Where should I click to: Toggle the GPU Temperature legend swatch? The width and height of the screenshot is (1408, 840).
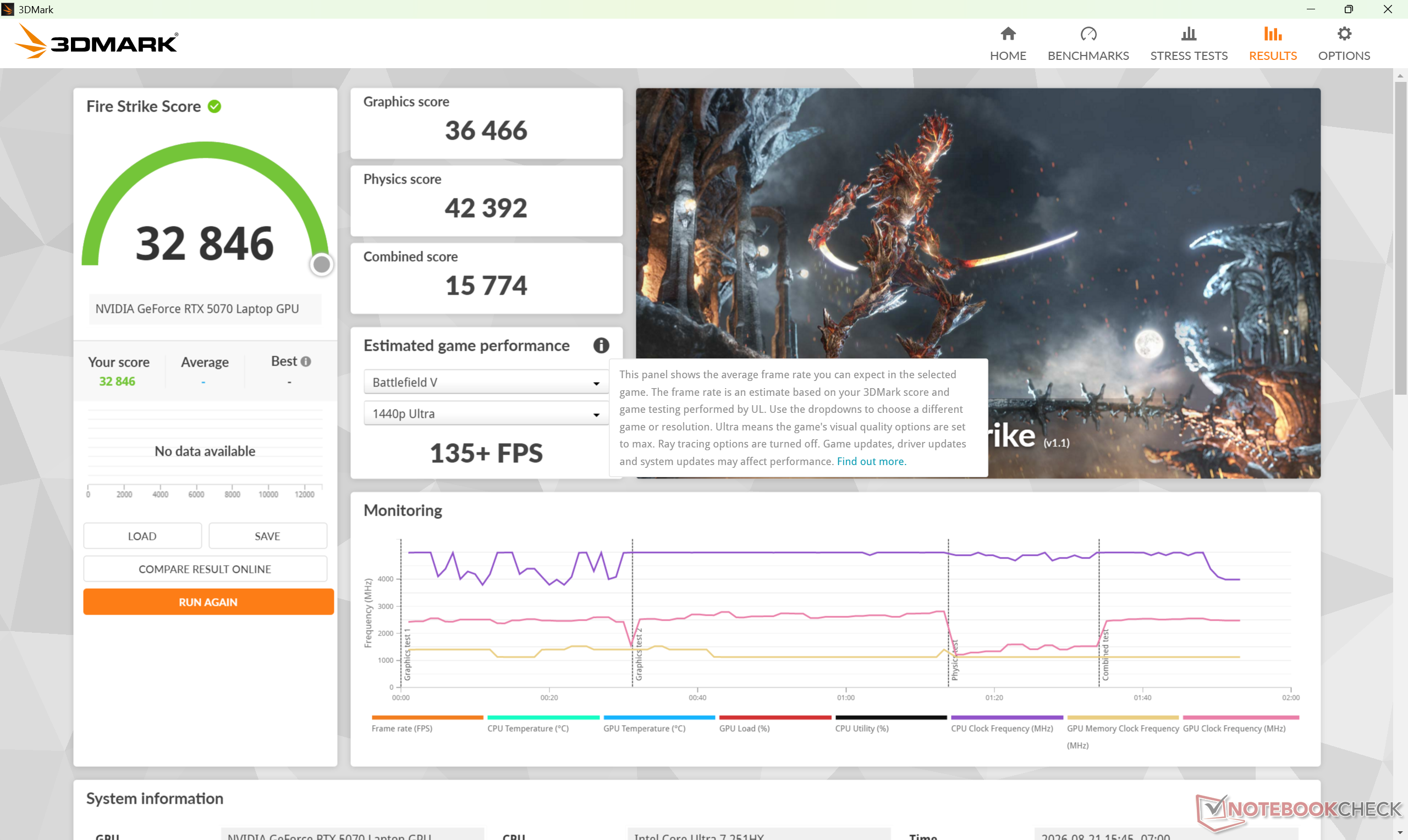click(x=659, y=718)
